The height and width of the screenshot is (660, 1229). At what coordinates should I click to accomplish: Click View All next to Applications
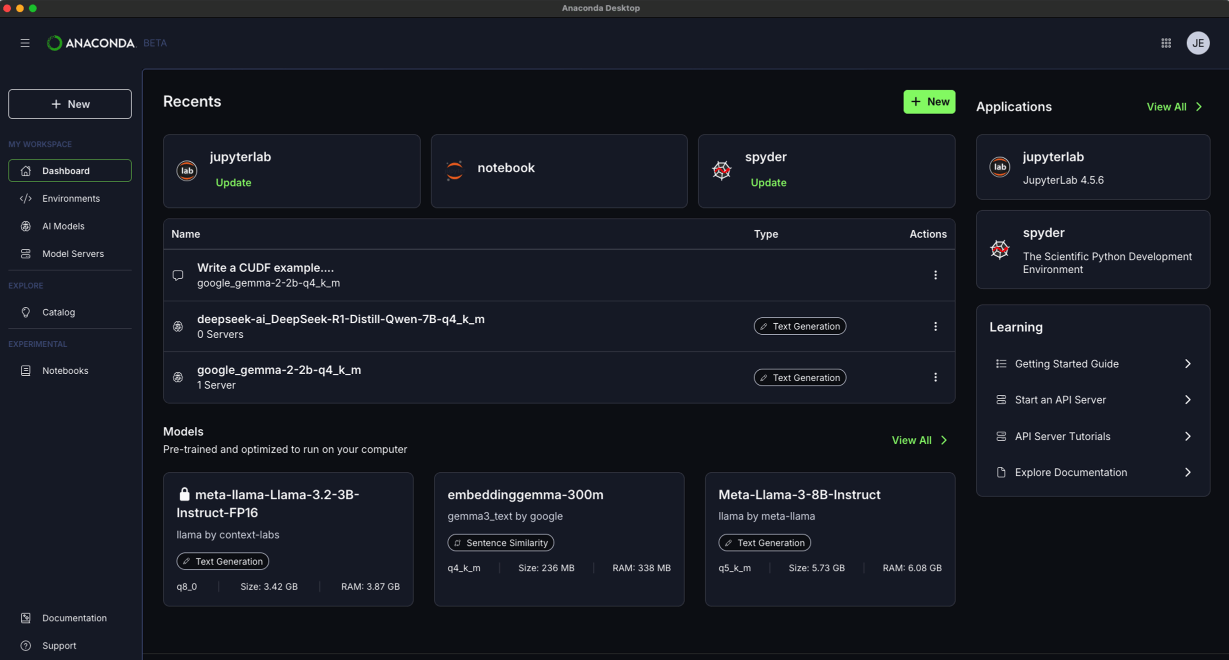click(1174, 107)
